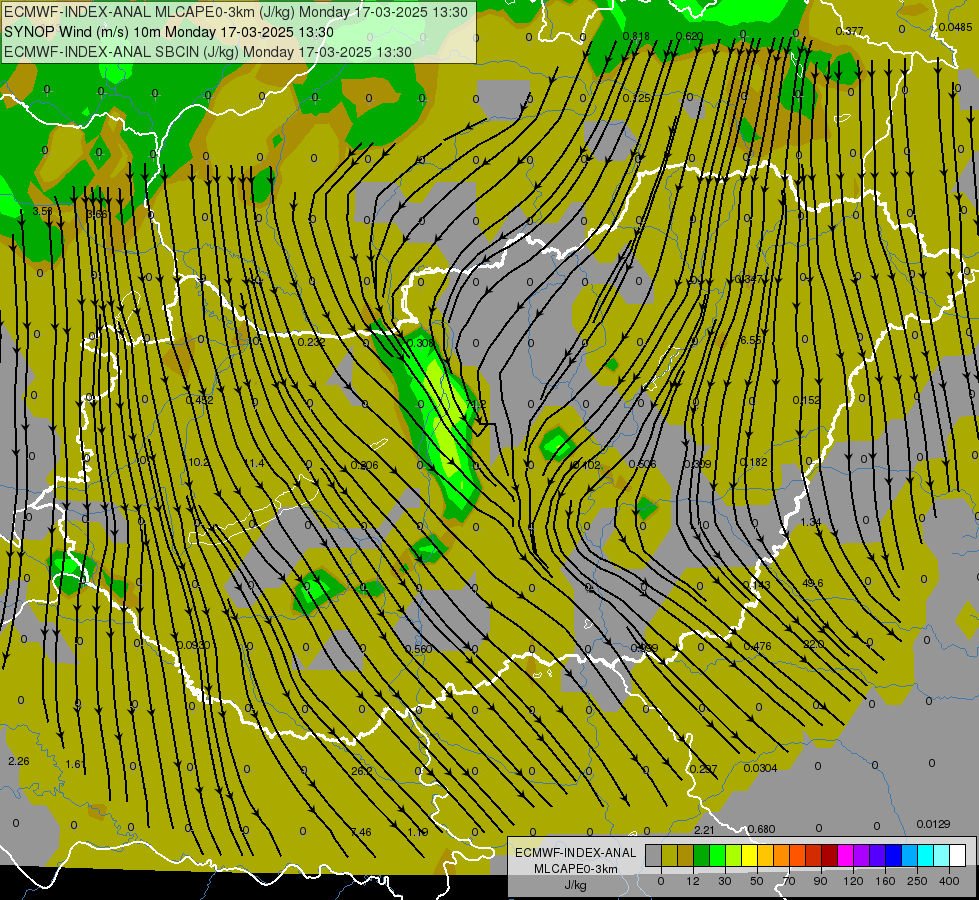
Task: Click the map value 0.499
Action: click(644, 648)
